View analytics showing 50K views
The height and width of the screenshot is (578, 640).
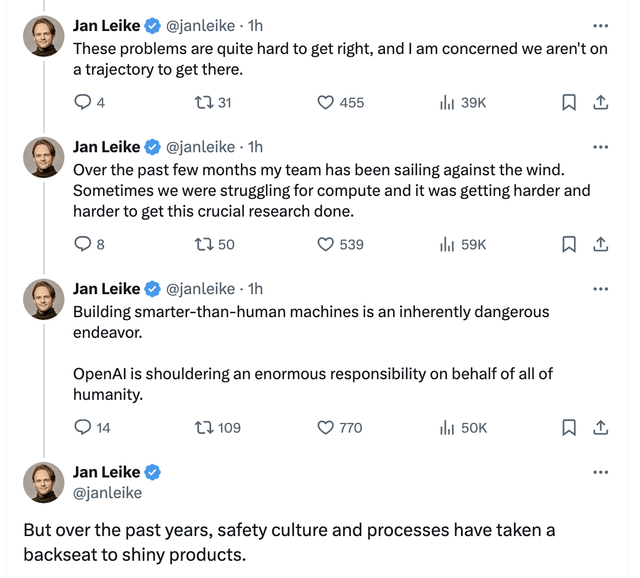click(x=463, y=427)
